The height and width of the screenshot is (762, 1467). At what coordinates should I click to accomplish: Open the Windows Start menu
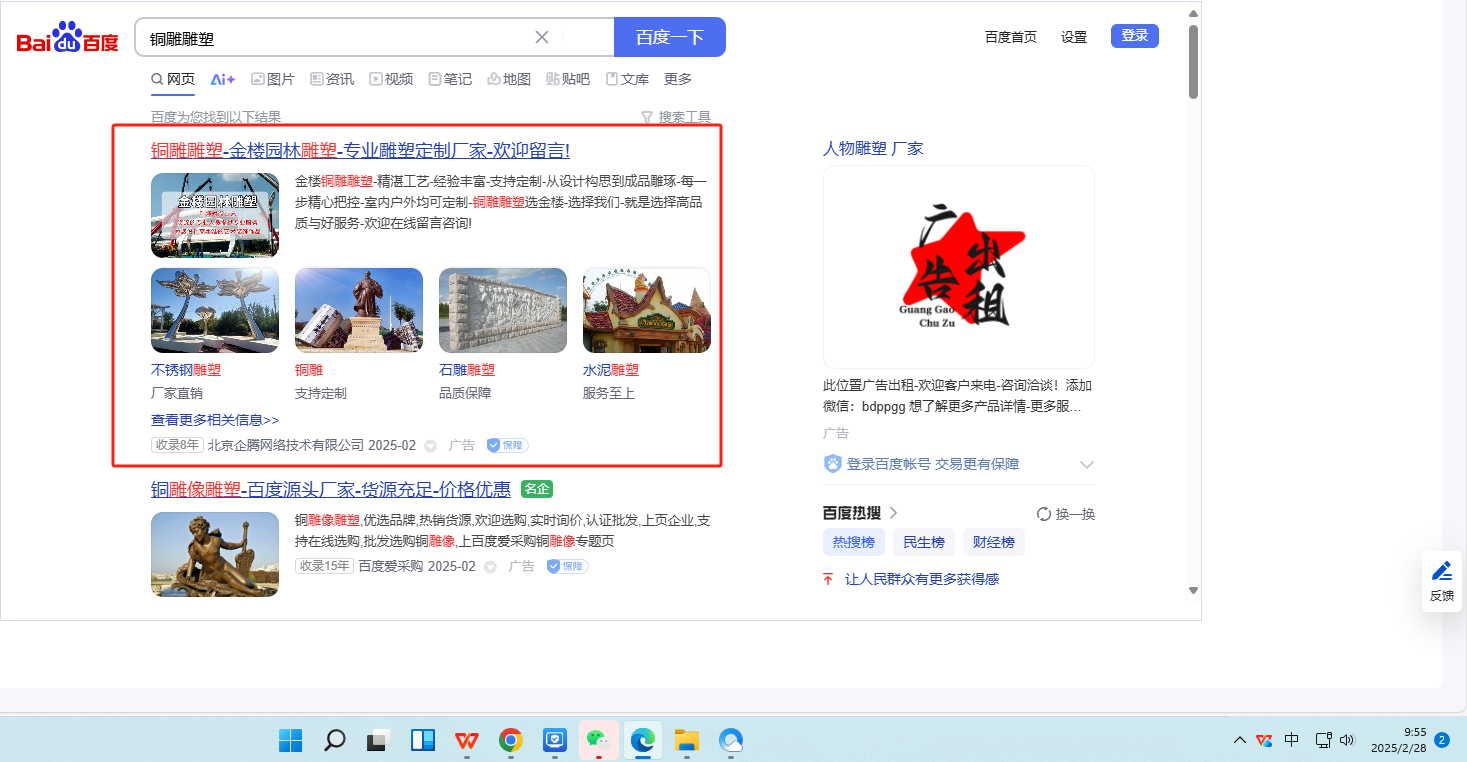[x=291, y=740]
